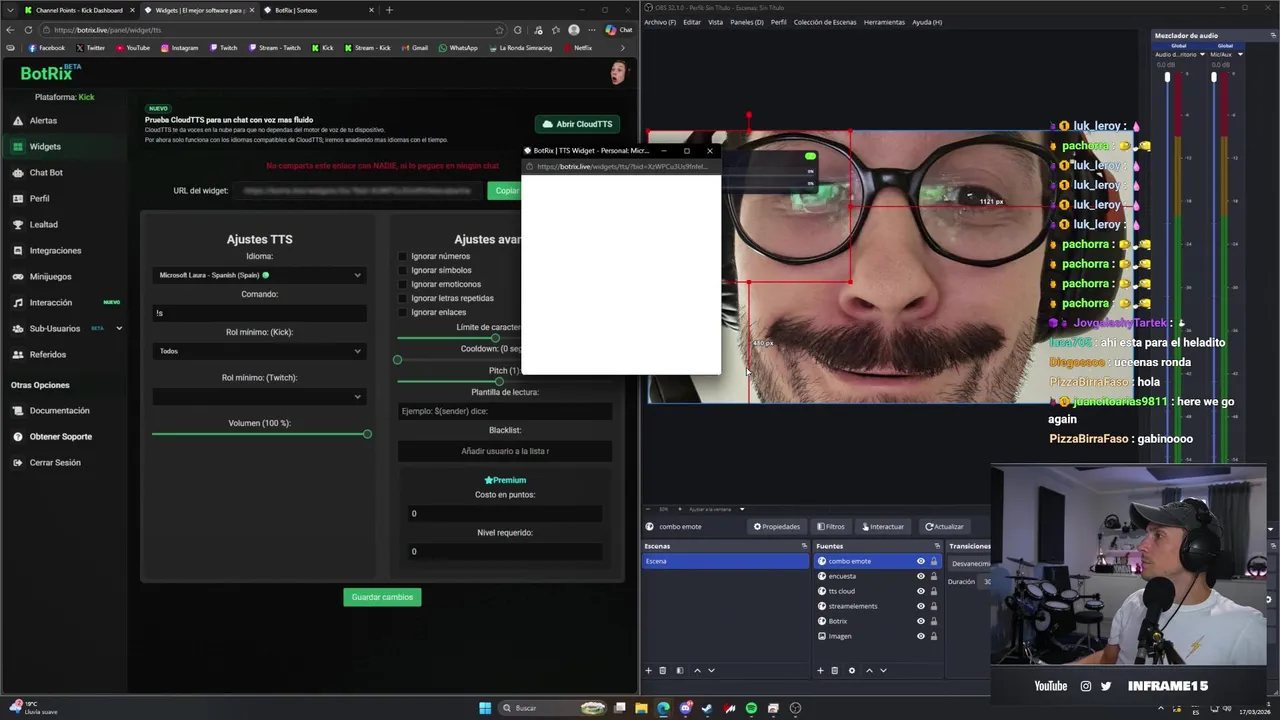
Task: Enable Ignorar emoticonos checkbox
Action: tap(403, 284)
